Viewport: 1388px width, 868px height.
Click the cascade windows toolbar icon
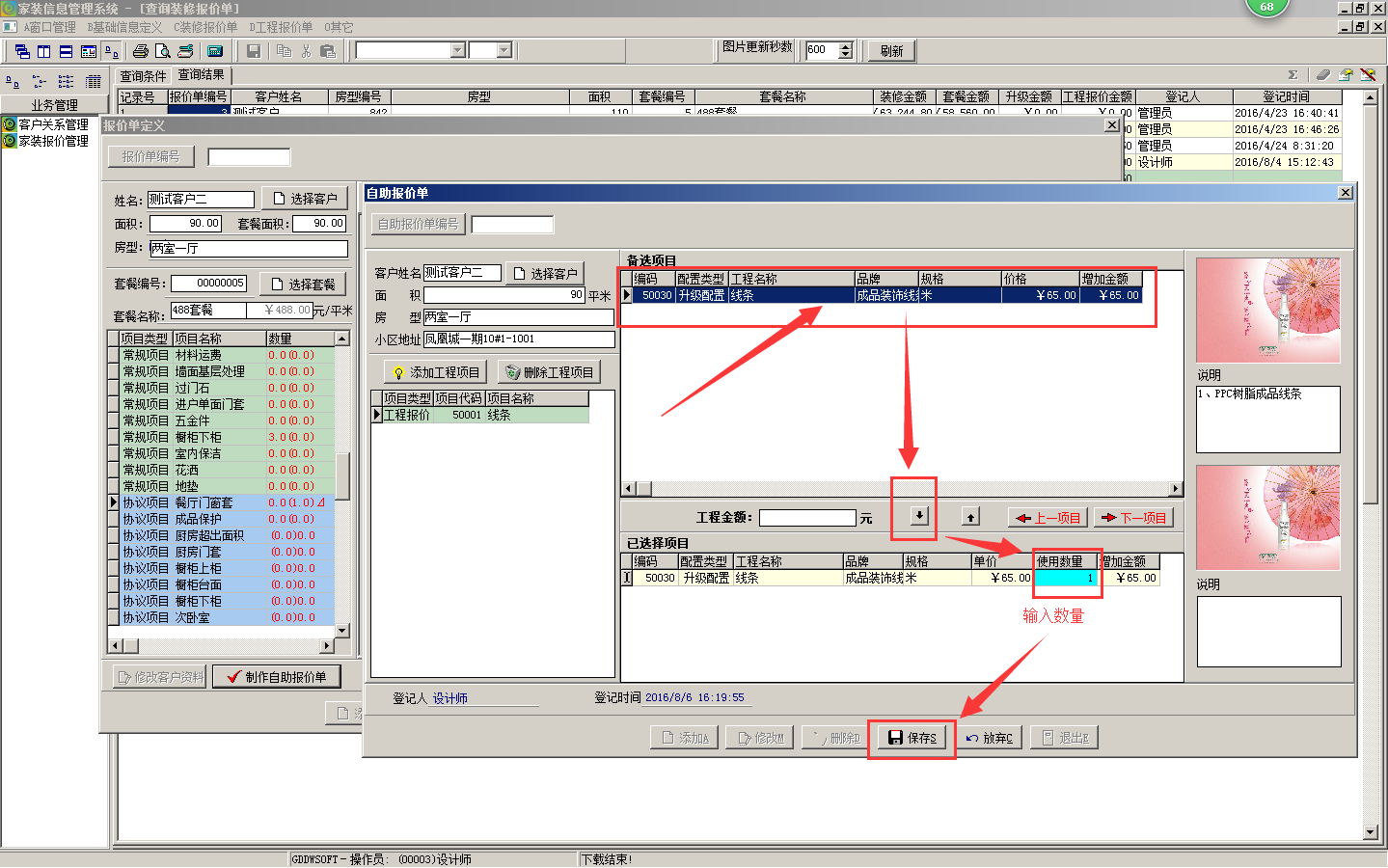click(x=22, y=51)
